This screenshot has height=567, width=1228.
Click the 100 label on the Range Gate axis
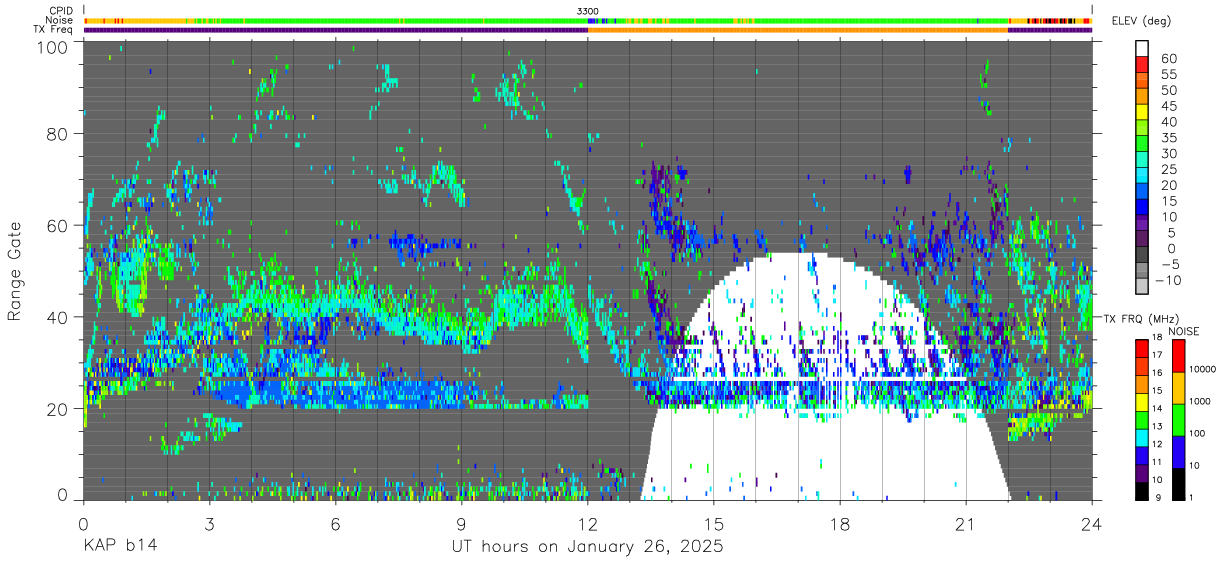point(53,47)
